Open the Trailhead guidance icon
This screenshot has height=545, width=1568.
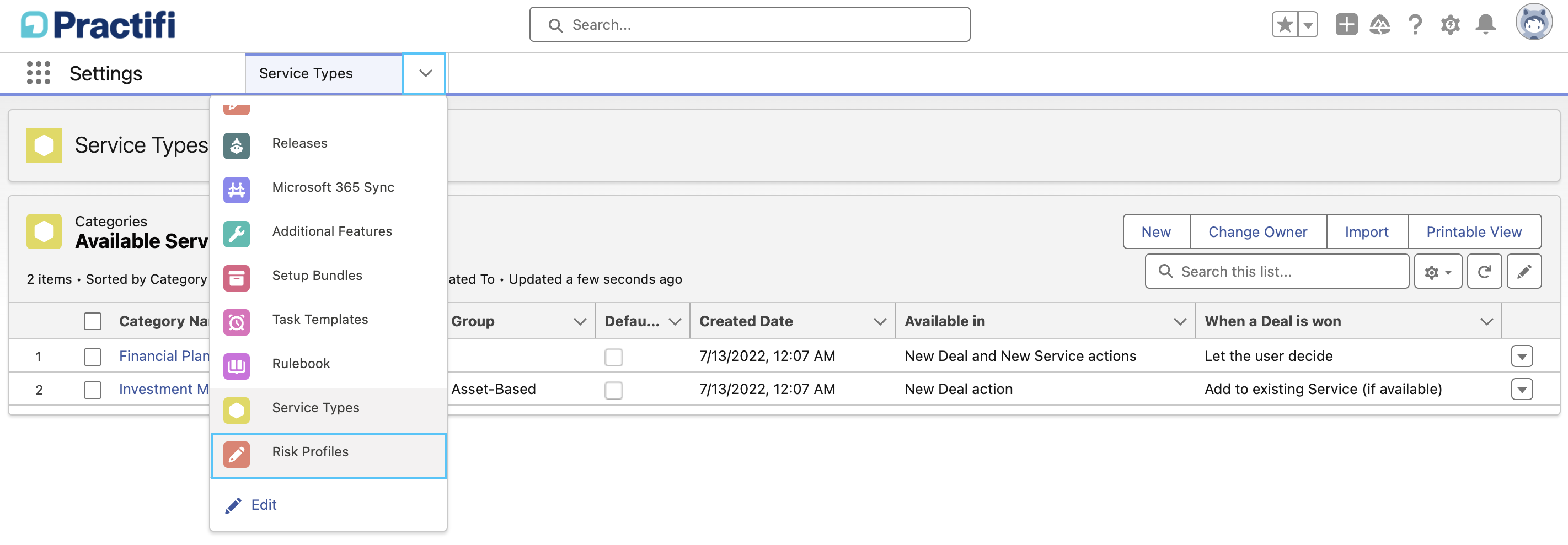(x=1380, y=25)
